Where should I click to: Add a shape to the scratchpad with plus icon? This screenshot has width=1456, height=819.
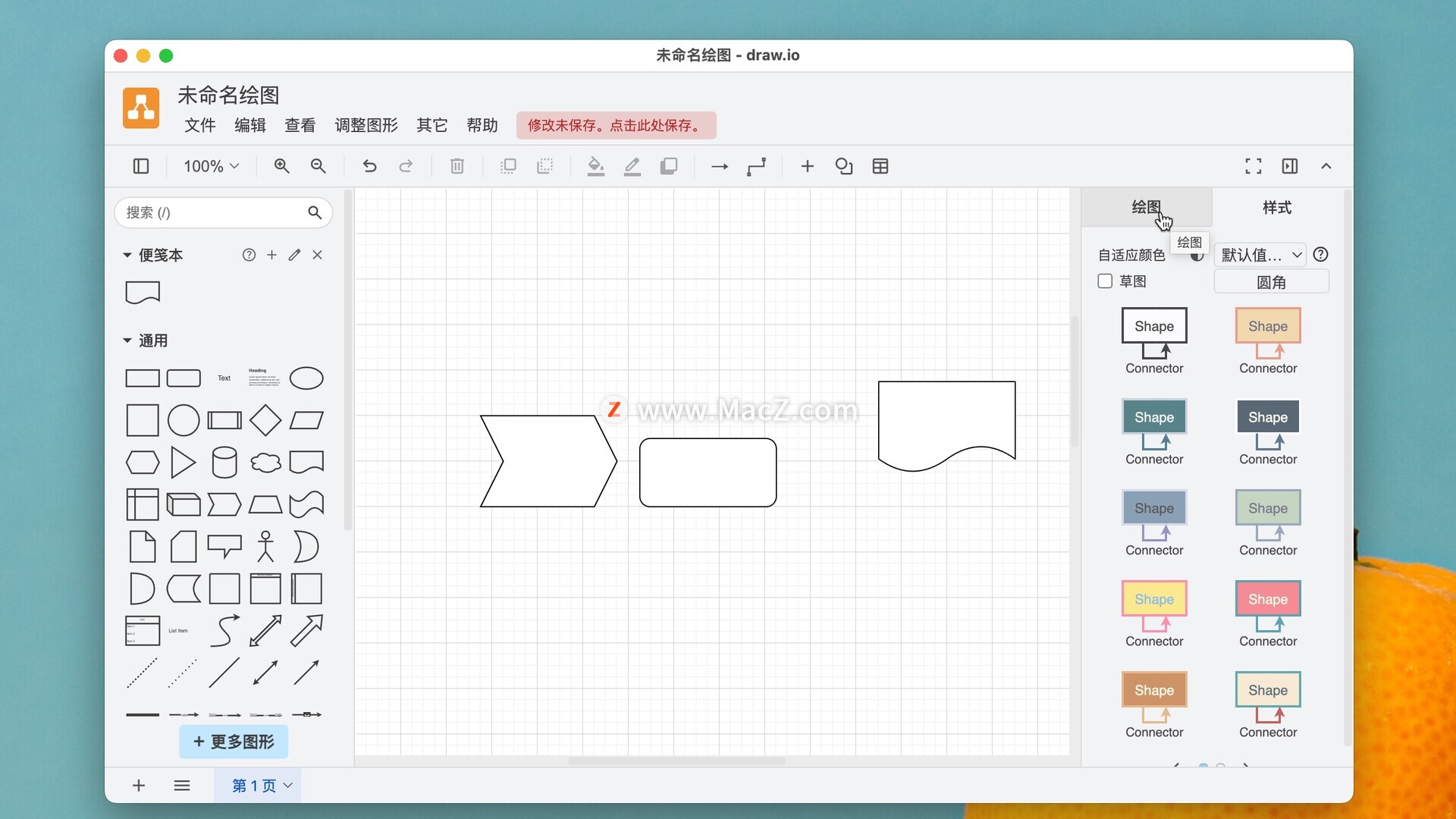[271, 255]
